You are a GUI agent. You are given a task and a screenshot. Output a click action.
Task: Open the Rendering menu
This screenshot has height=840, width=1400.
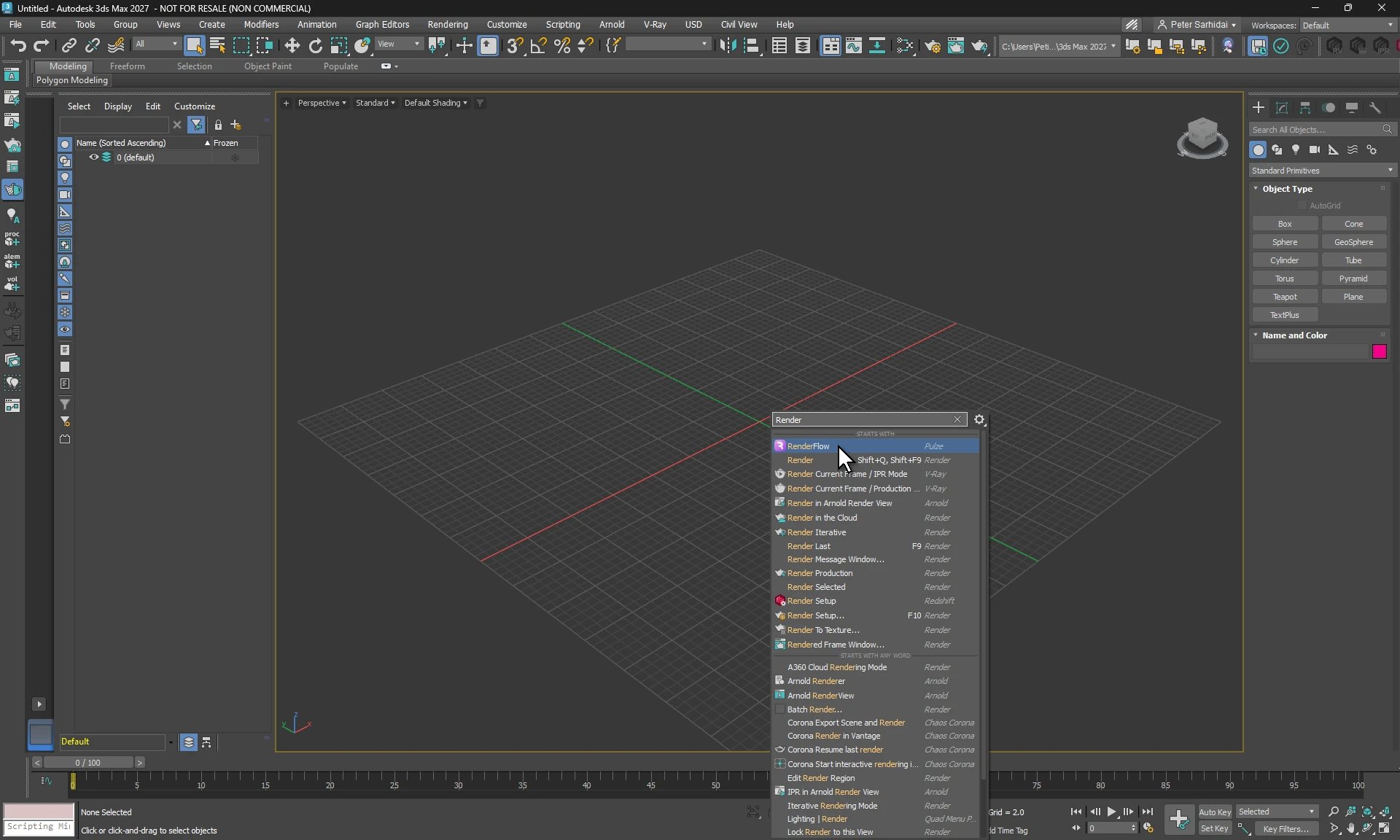(448, 24)
